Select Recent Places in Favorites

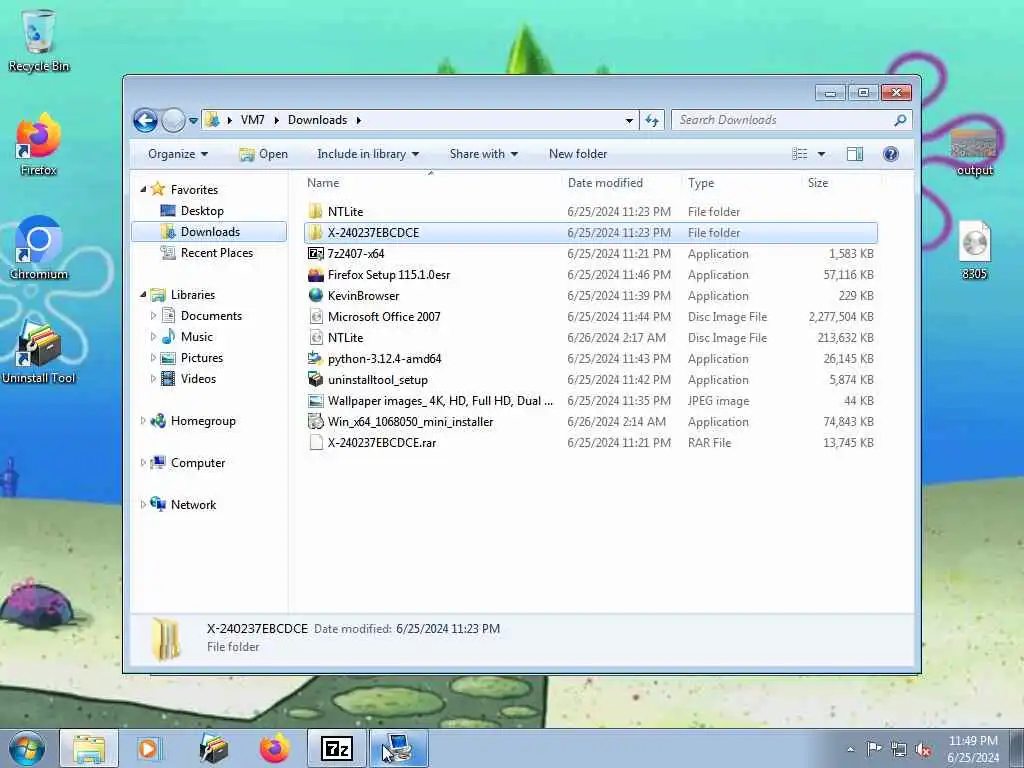point(216,253)
